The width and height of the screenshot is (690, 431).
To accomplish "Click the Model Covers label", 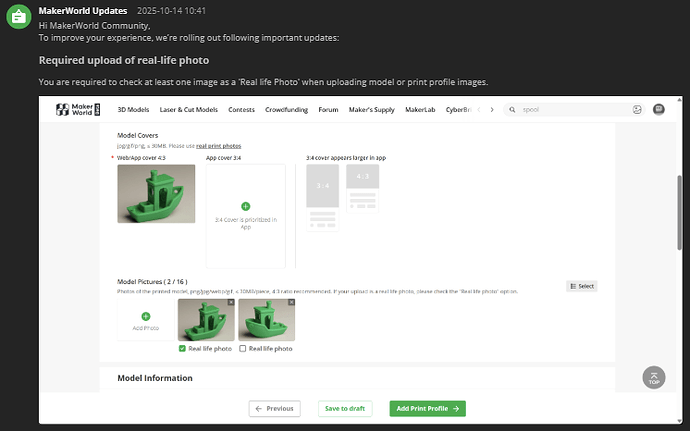I will [138, 135].
